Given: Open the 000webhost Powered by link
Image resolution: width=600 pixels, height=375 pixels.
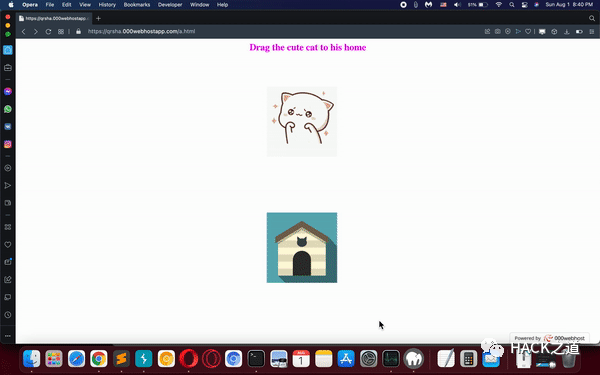Looking at the screenshot, I should pyautogui.click(x=549, y=338).
